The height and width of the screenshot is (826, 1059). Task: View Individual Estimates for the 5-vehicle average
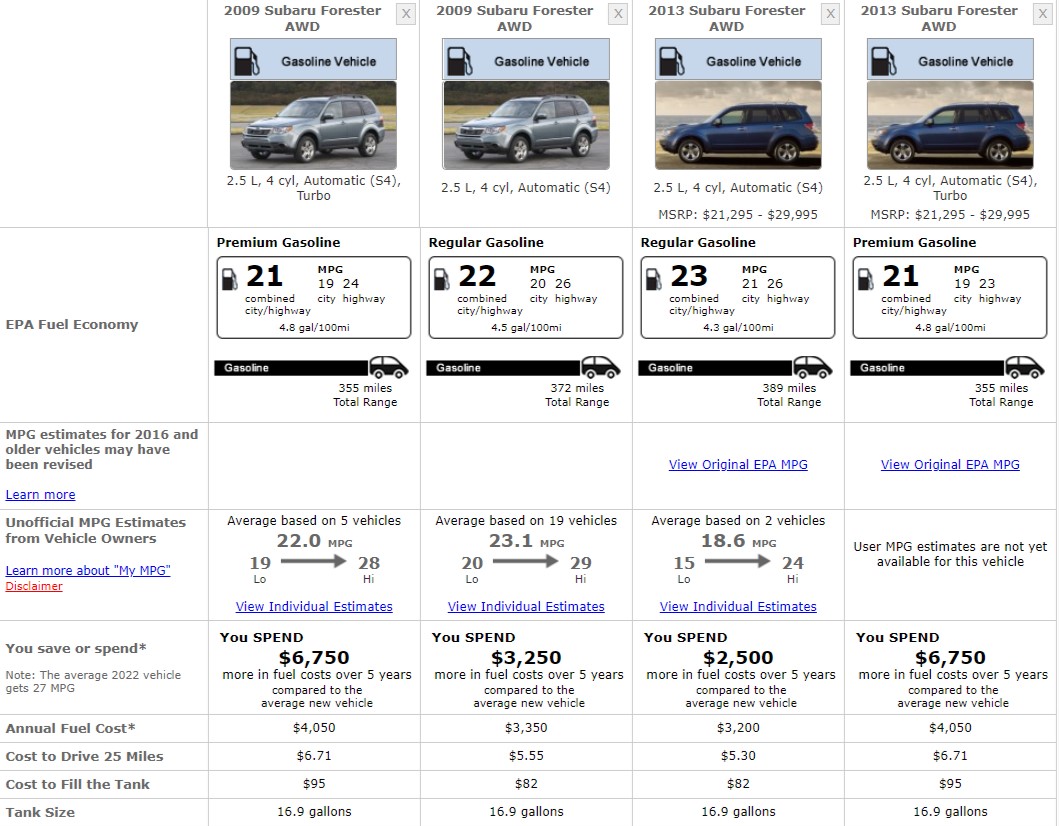click(314, 606)
